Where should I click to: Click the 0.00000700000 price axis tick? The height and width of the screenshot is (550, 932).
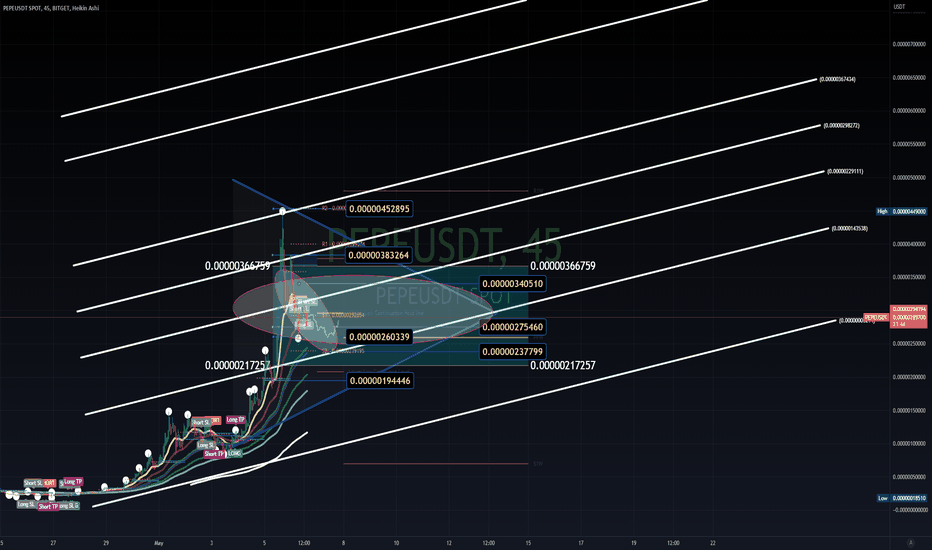(909, 44)
